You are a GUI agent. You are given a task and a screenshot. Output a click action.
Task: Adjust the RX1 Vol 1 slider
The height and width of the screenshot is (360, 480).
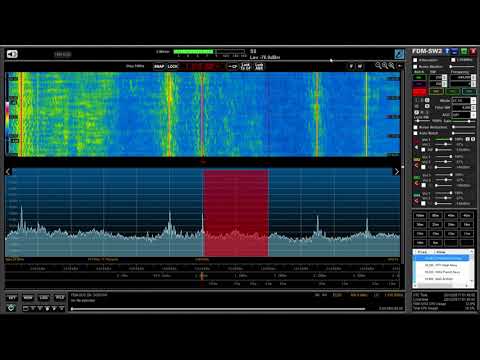click(x=443, y=139)
